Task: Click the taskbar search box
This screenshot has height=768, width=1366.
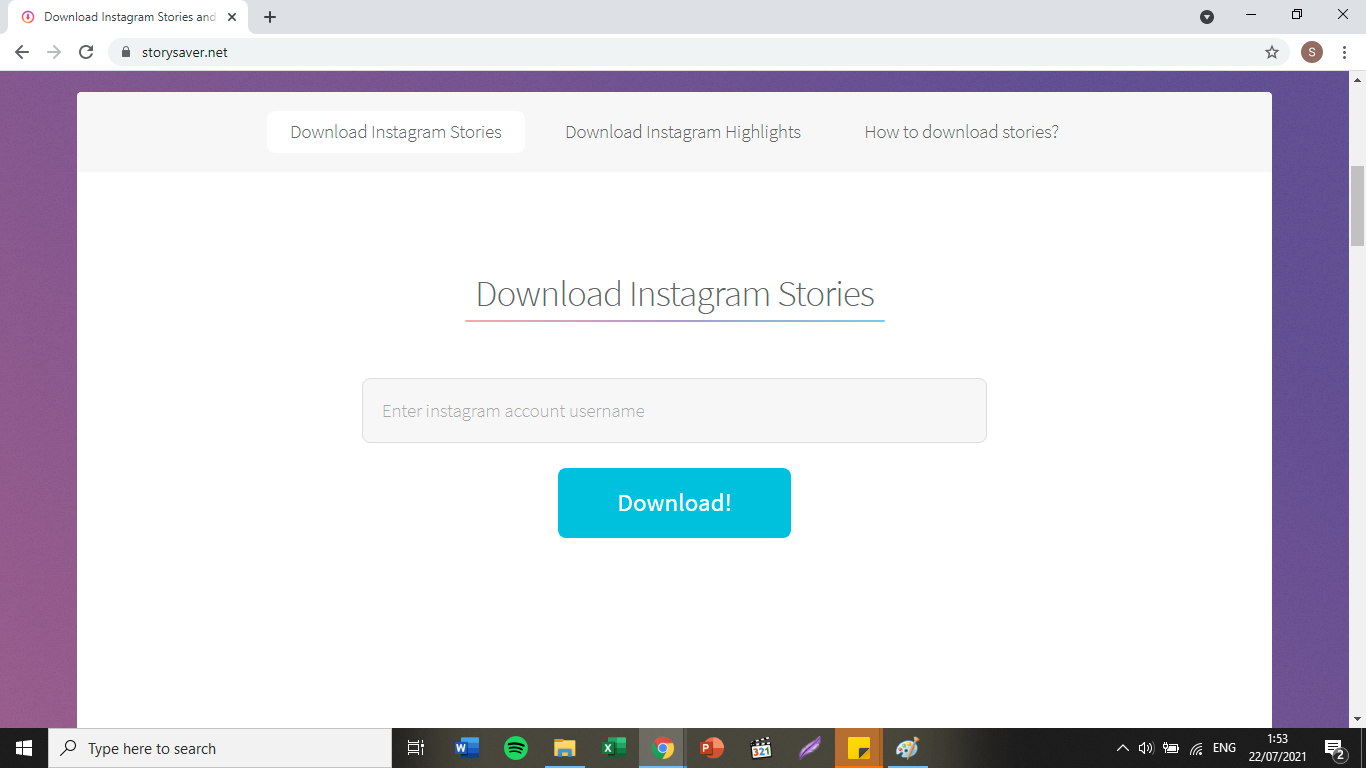Action: pyautogui.click(x=220, y=748)
